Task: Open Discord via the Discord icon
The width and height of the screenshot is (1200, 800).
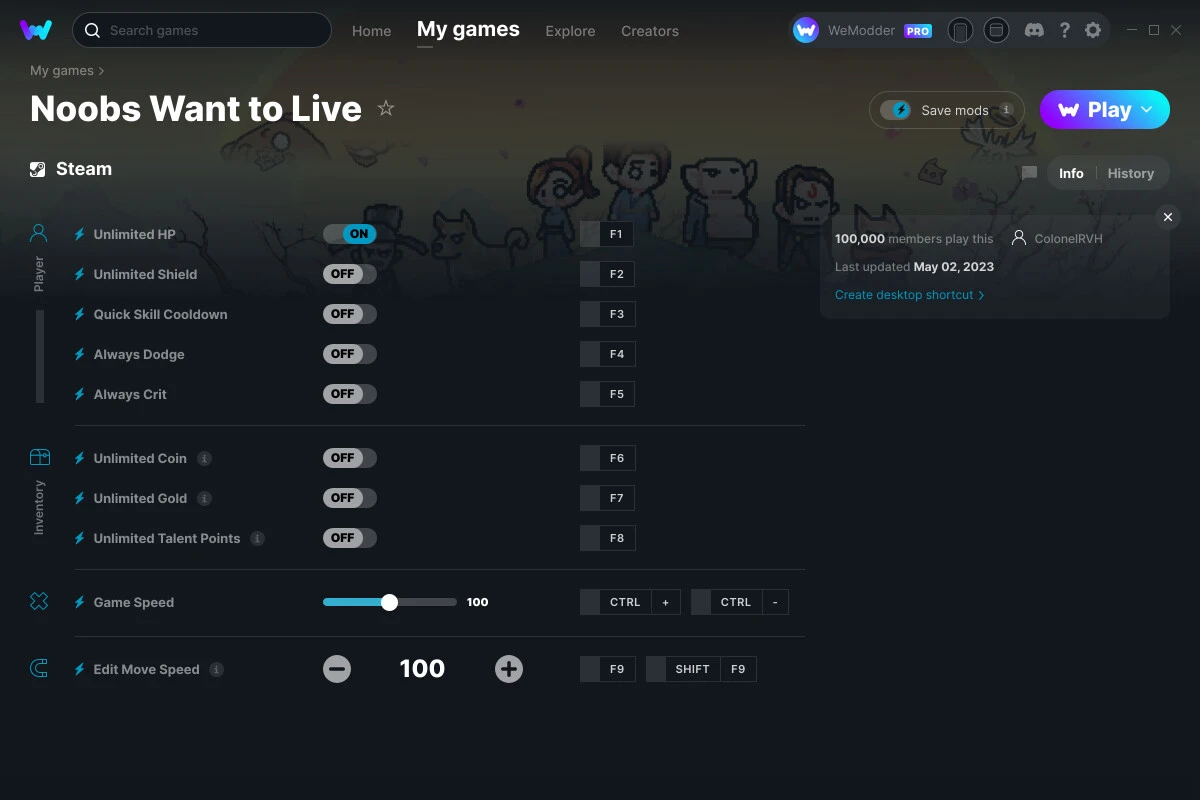Action: point(1035,31)
